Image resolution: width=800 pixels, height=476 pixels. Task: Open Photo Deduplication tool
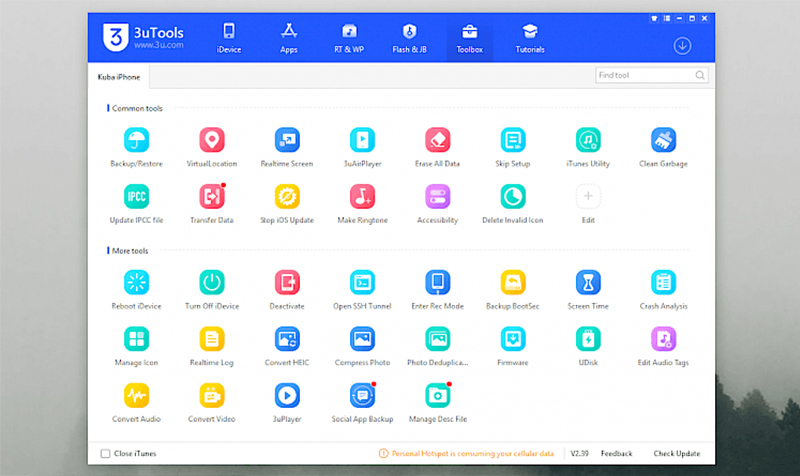coord(438,339)
